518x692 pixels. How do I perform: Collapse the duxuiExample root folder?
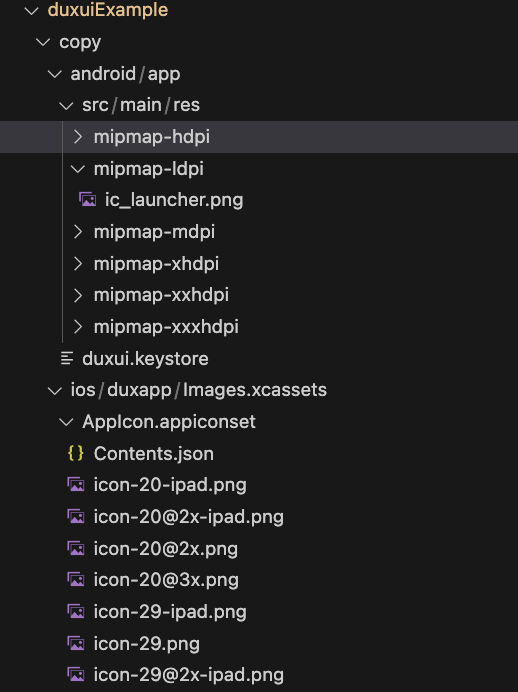point(32,11)
